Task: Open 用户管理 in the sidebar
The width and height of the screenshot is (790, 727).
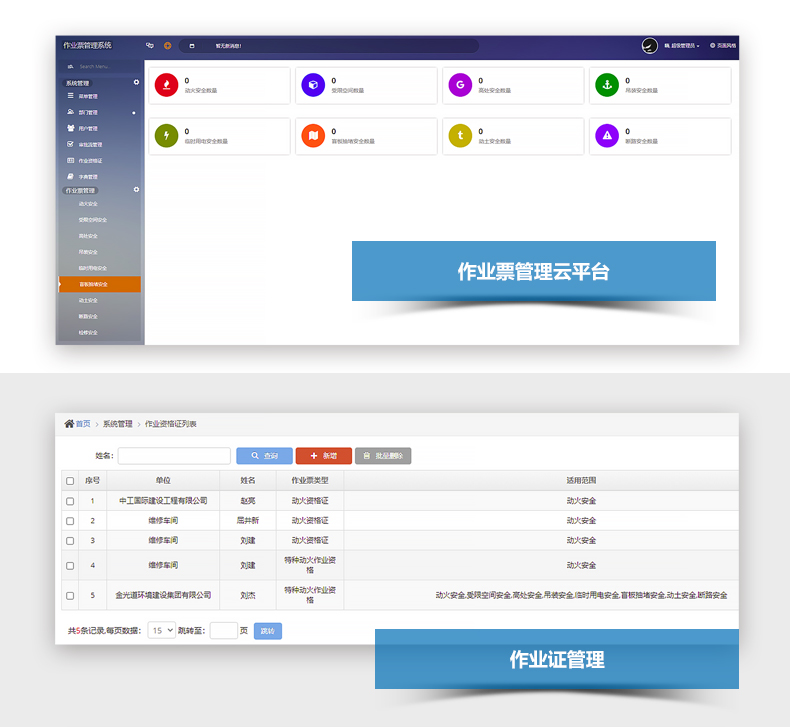Action: click(x=88, y=129)
